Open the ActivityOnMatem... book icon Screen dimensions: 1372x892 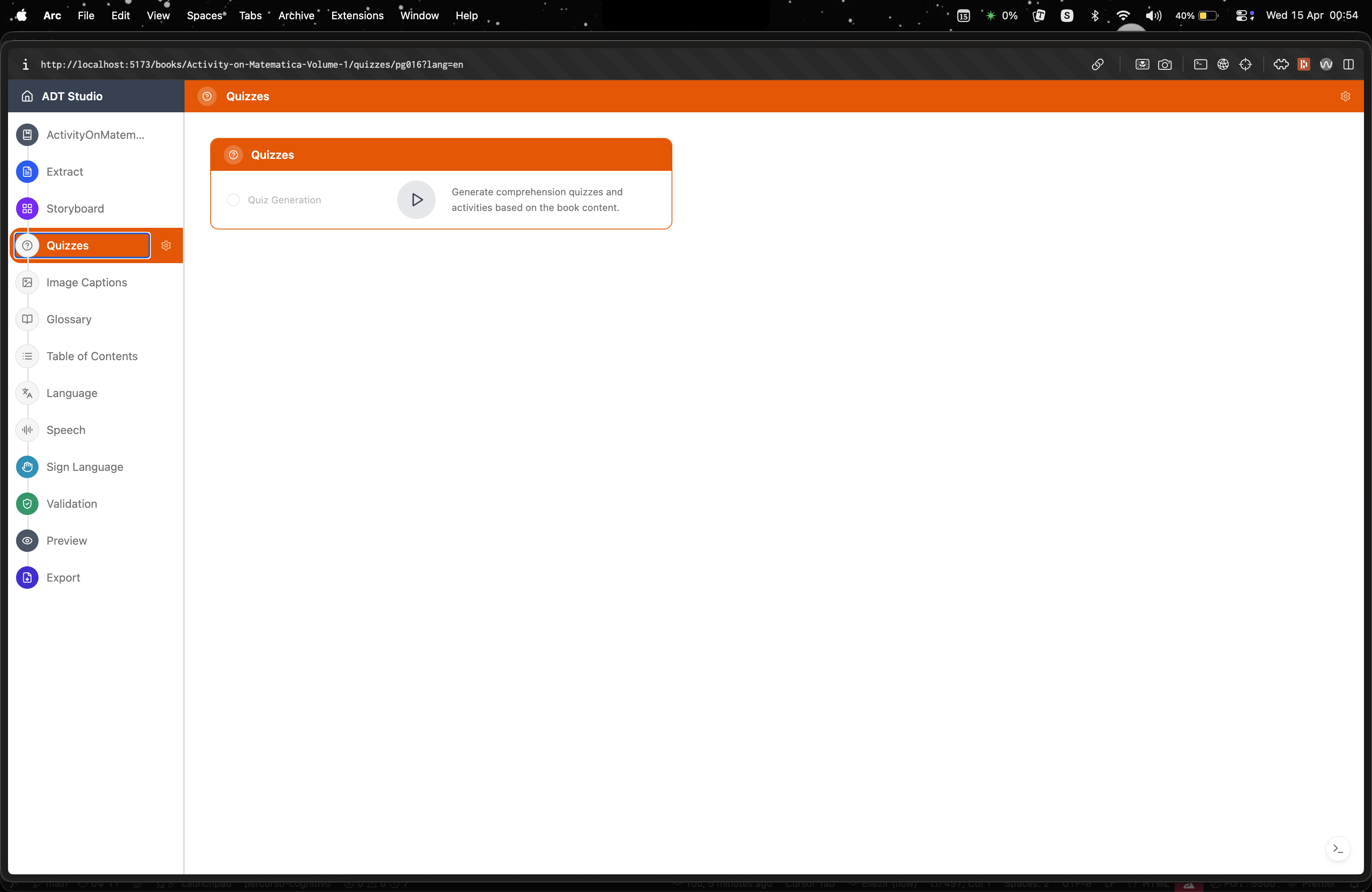click(27, 135)
